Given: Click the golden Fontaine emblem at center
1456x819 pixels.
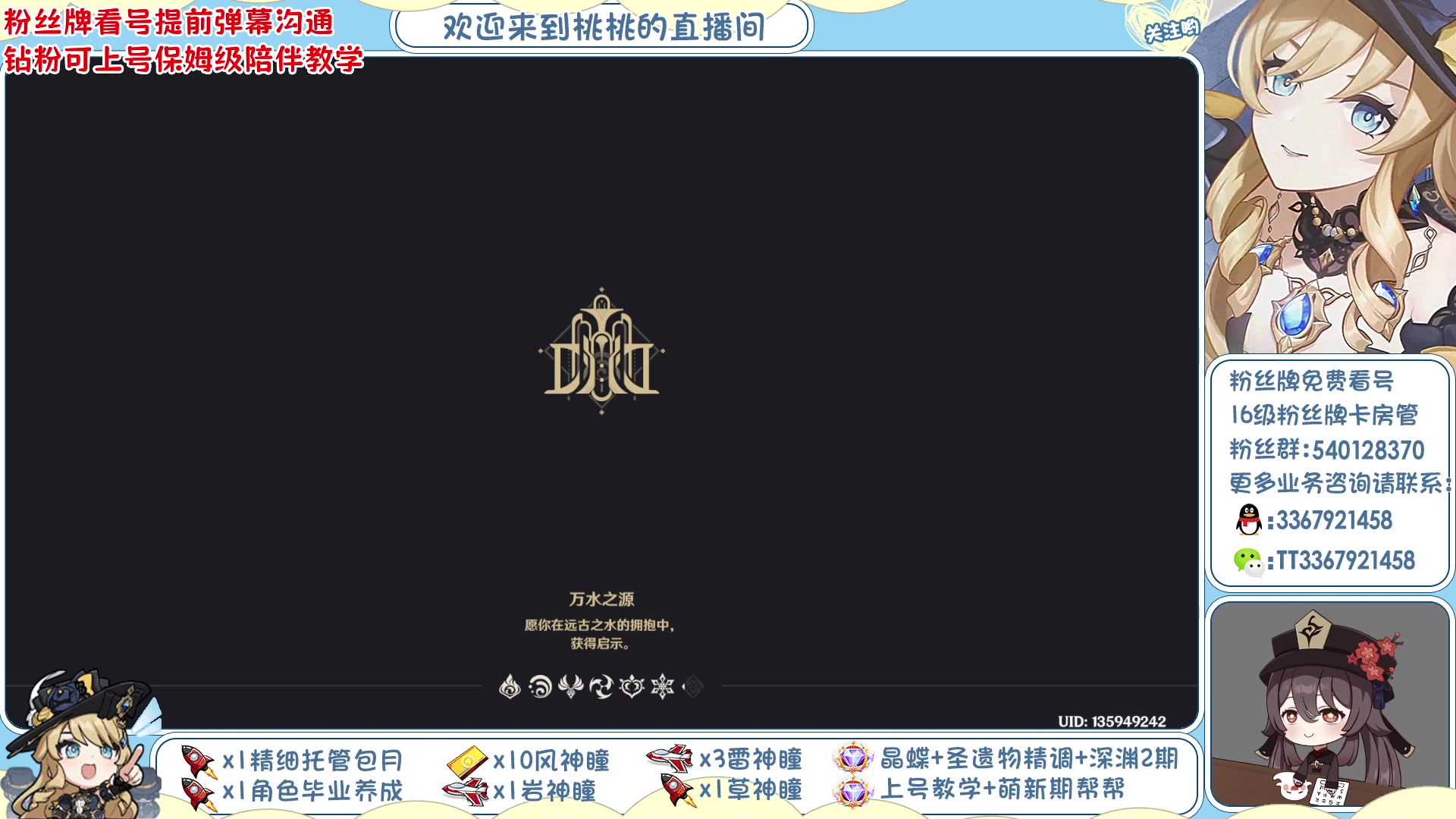Looking at the screenshot, I should [x=601, y=350].
